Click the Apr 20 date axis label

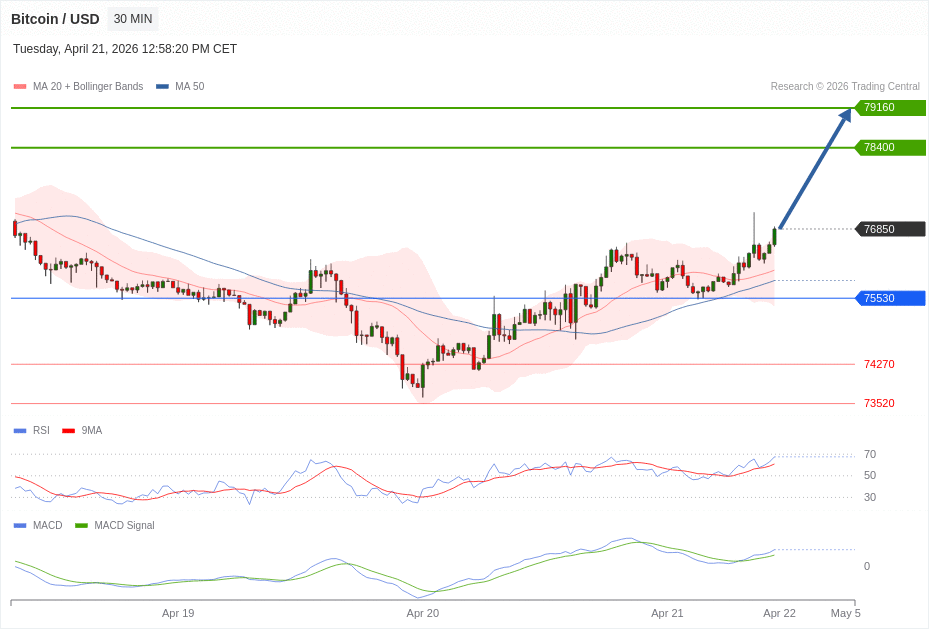[x=422, y=613]
